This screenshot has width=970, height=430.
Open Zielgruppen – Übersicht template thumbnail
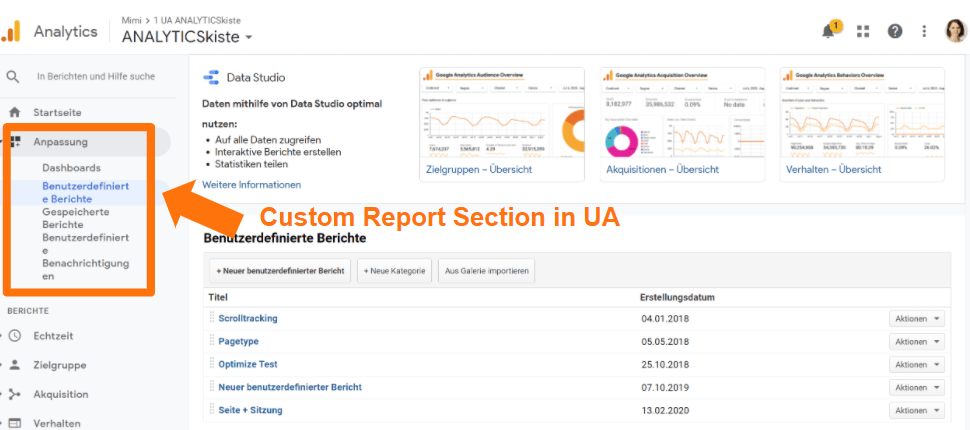(502, 124)
